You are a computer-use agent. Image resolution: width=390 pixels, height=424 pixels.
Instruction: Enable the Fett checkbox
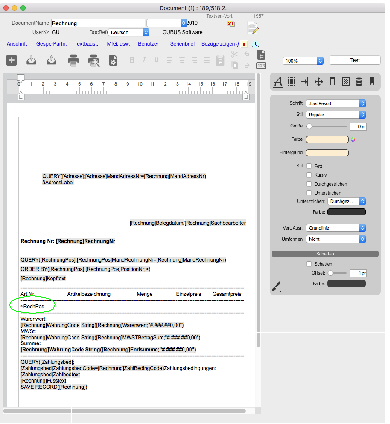309,166
